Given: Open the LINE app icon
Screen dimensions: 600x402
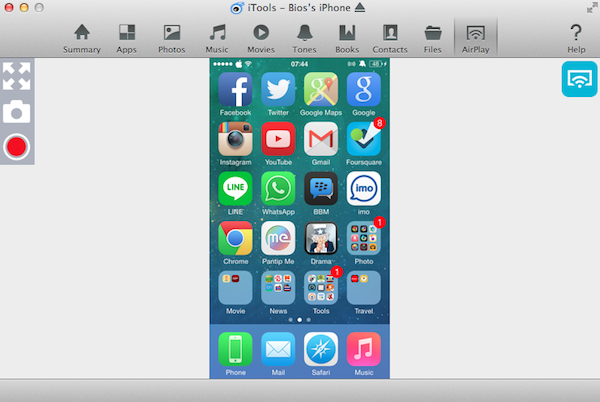Looking at the screenshot, I should tap(235, 189).
